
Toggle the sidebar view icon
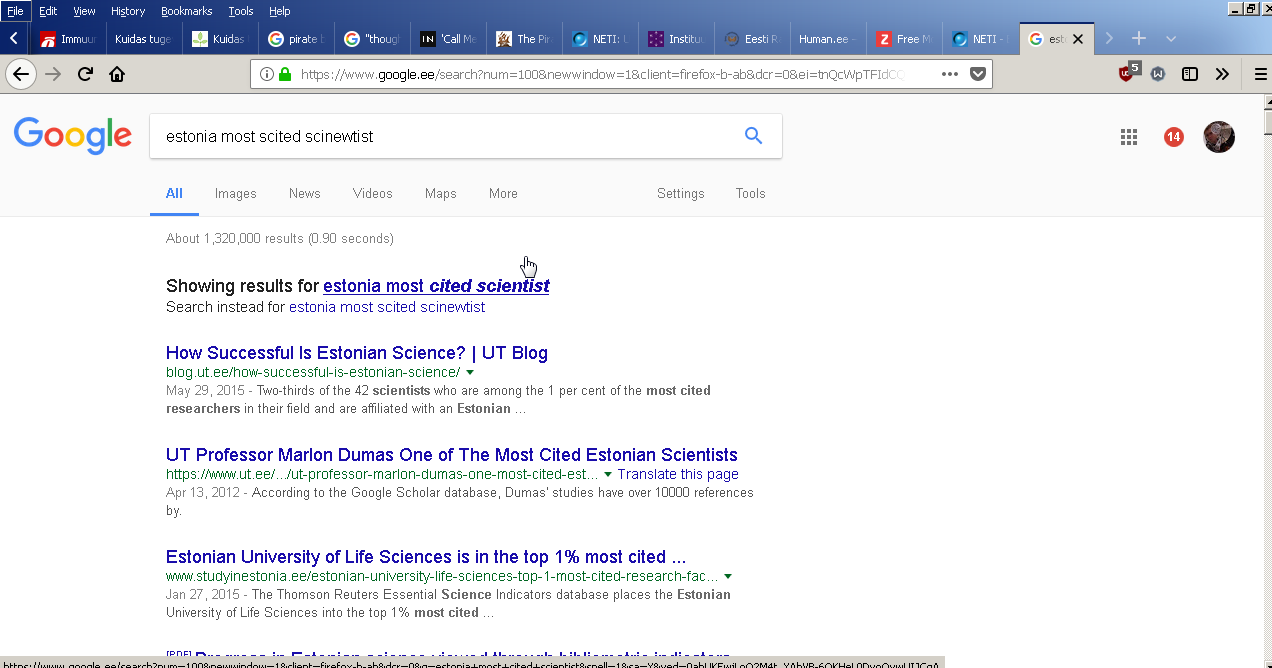tap(1190, 74)
